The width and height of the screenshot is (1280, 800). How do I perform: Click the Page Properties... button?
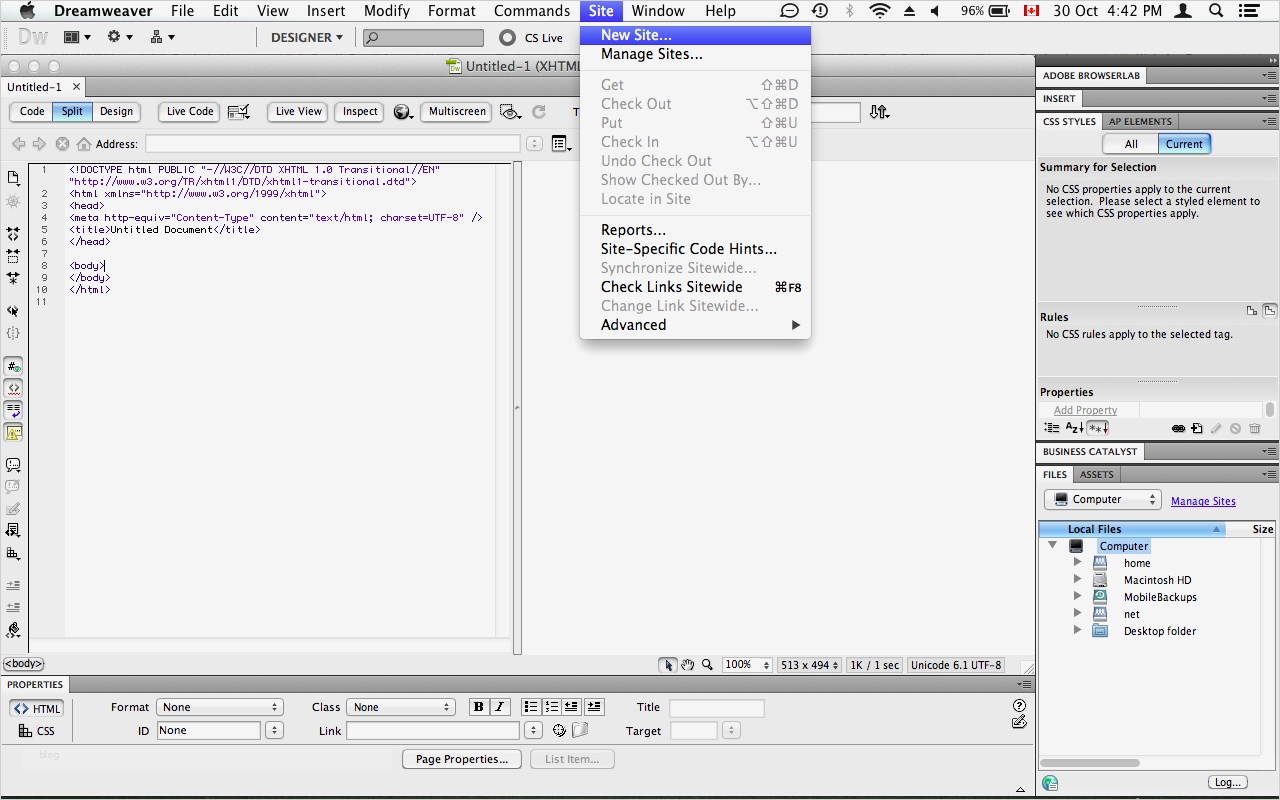462,759
